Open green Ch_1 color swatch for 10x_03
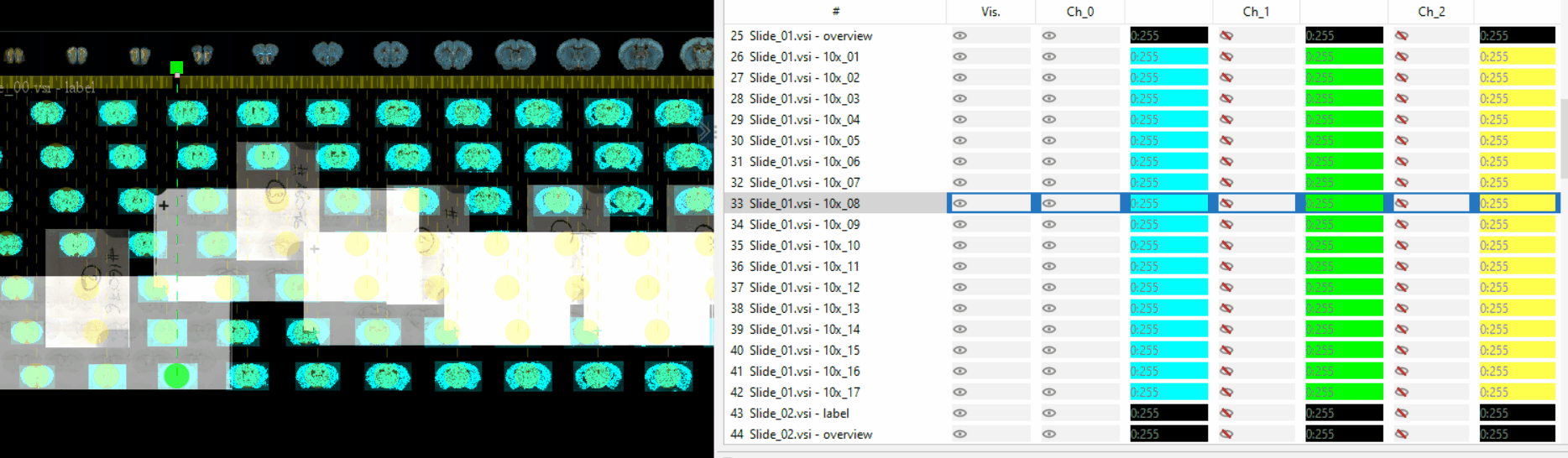This screenshot has height=458, width=1568. tap(1344, 98)
